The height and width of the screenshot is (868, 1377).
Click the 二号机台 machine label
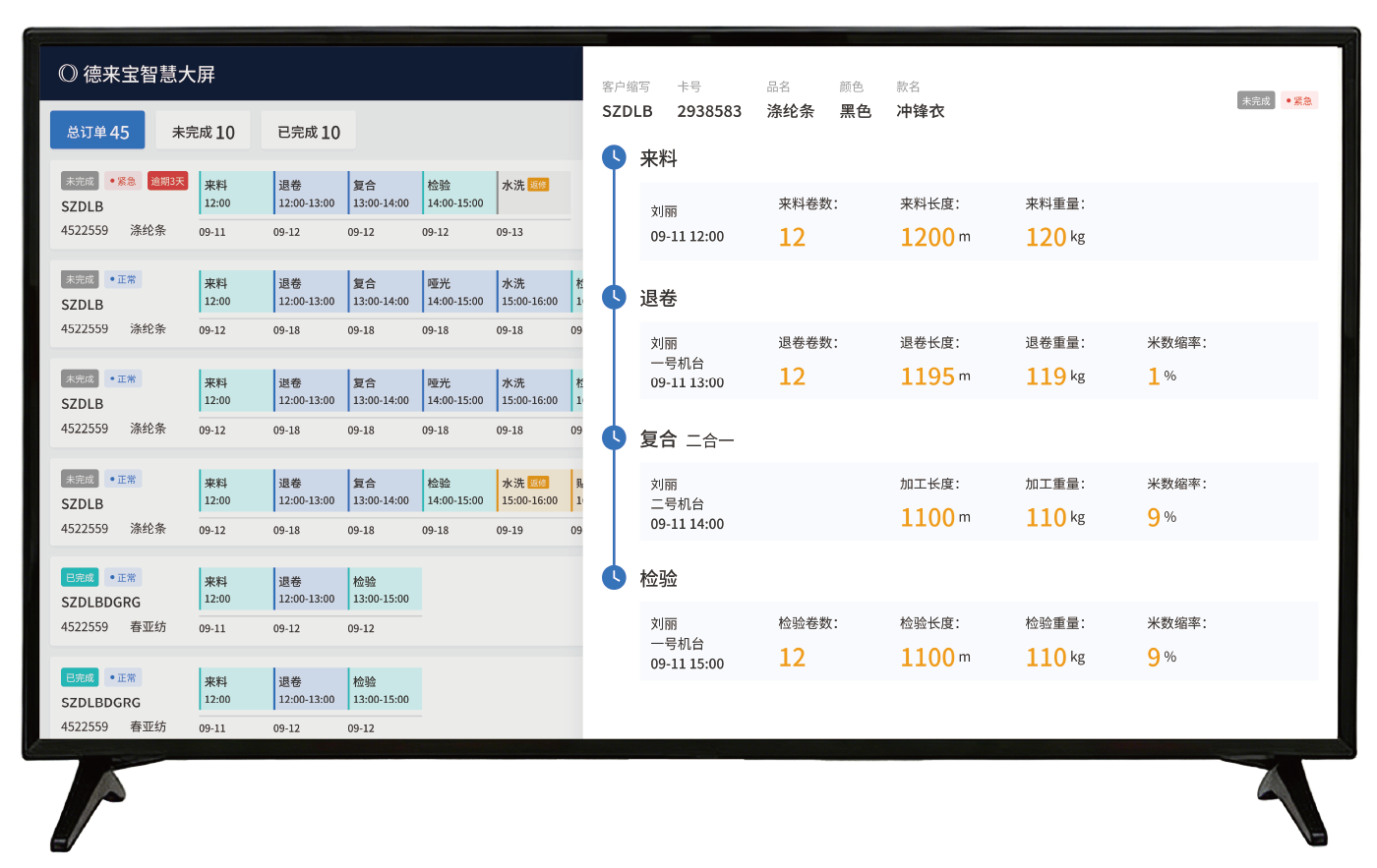[x=677, y=503]
